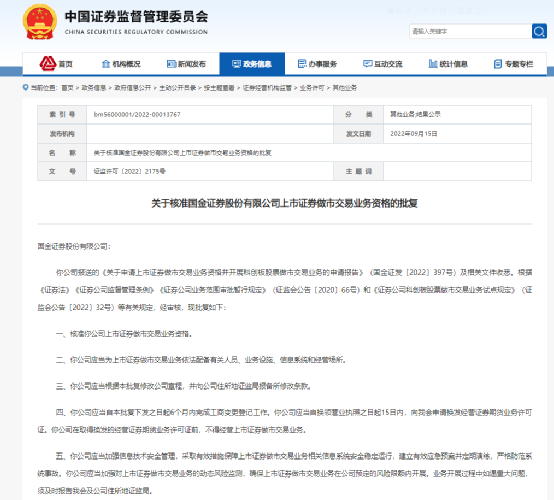The height and width of the screenshot is (500, 554).
Task: Open the 首页 navigation tab
Action: (55, 64)
